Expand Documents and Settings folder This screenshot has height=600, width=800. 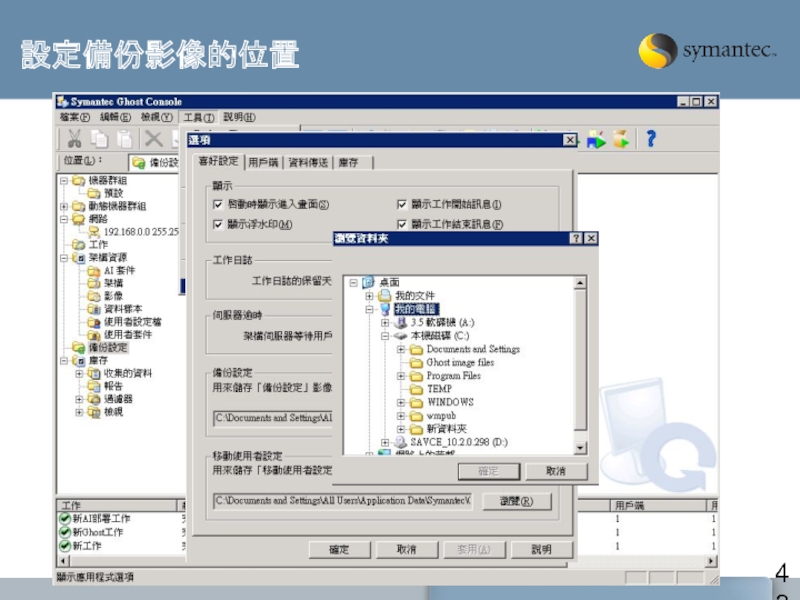point(401,349)
